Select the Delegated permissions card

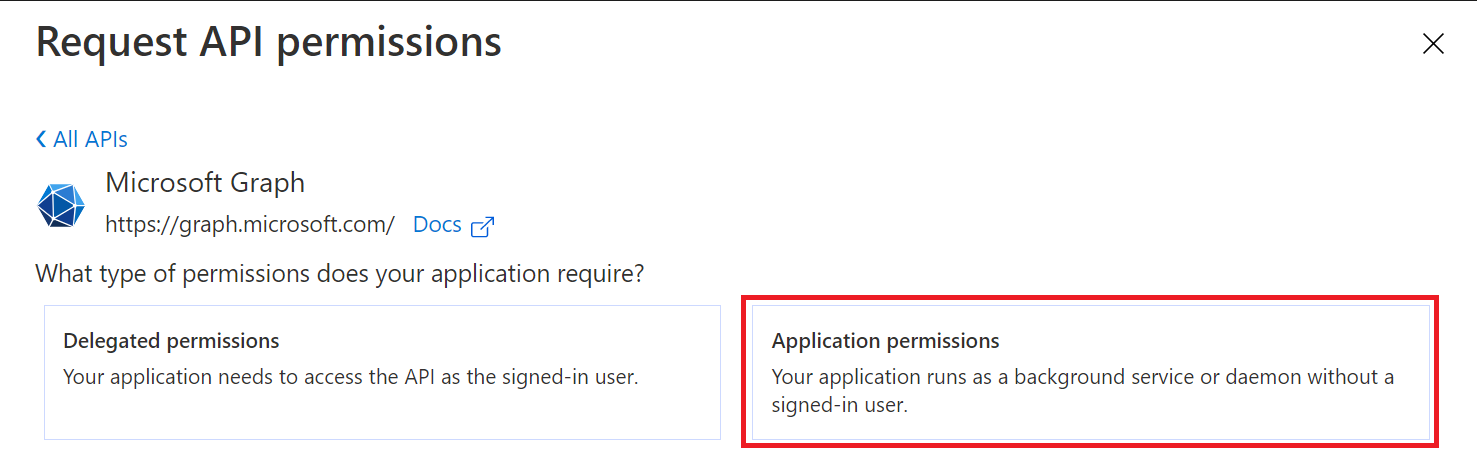(382, 372)
